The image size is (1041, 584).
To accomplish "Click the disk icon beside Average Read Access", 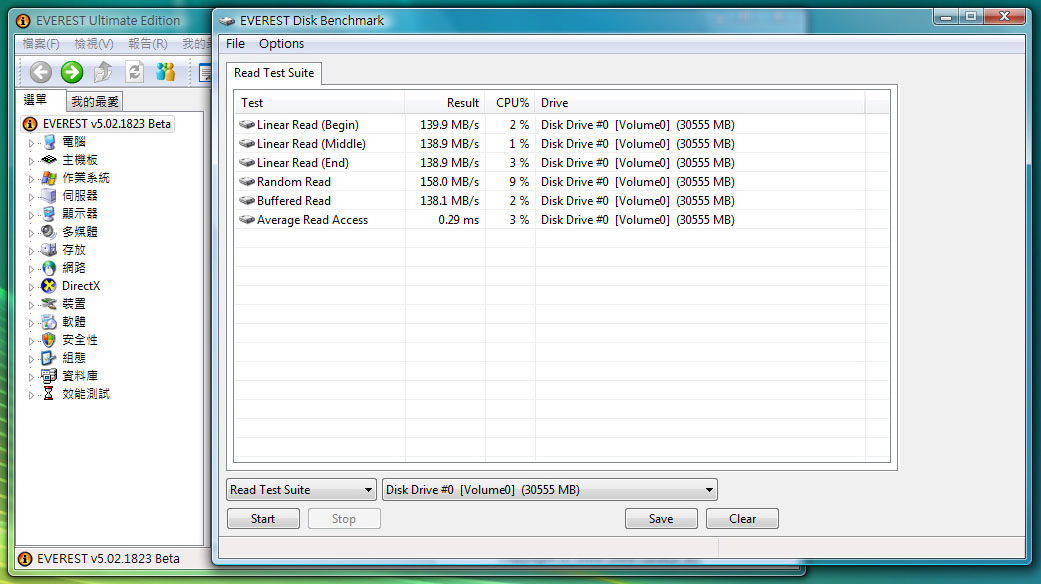I will point(247,220).
